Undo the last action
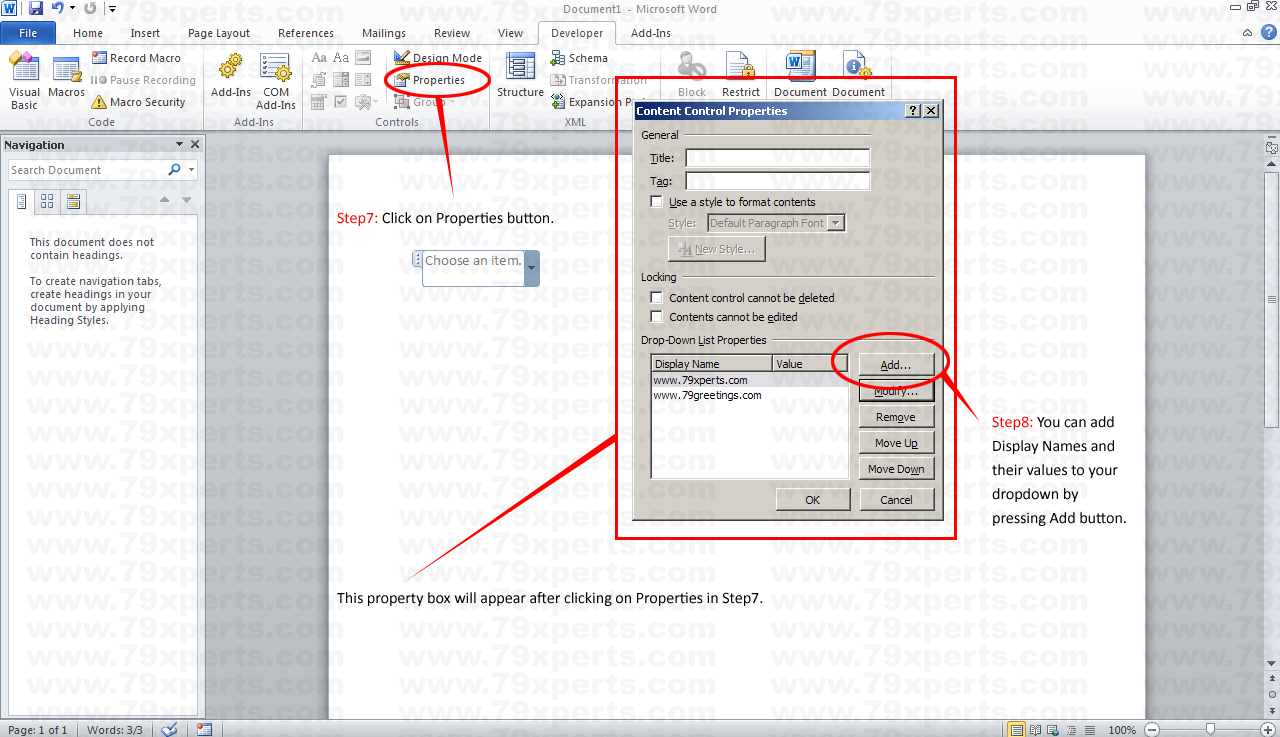Image resolution: width=1280 pixels, height=737 pixels. point(57,8)
